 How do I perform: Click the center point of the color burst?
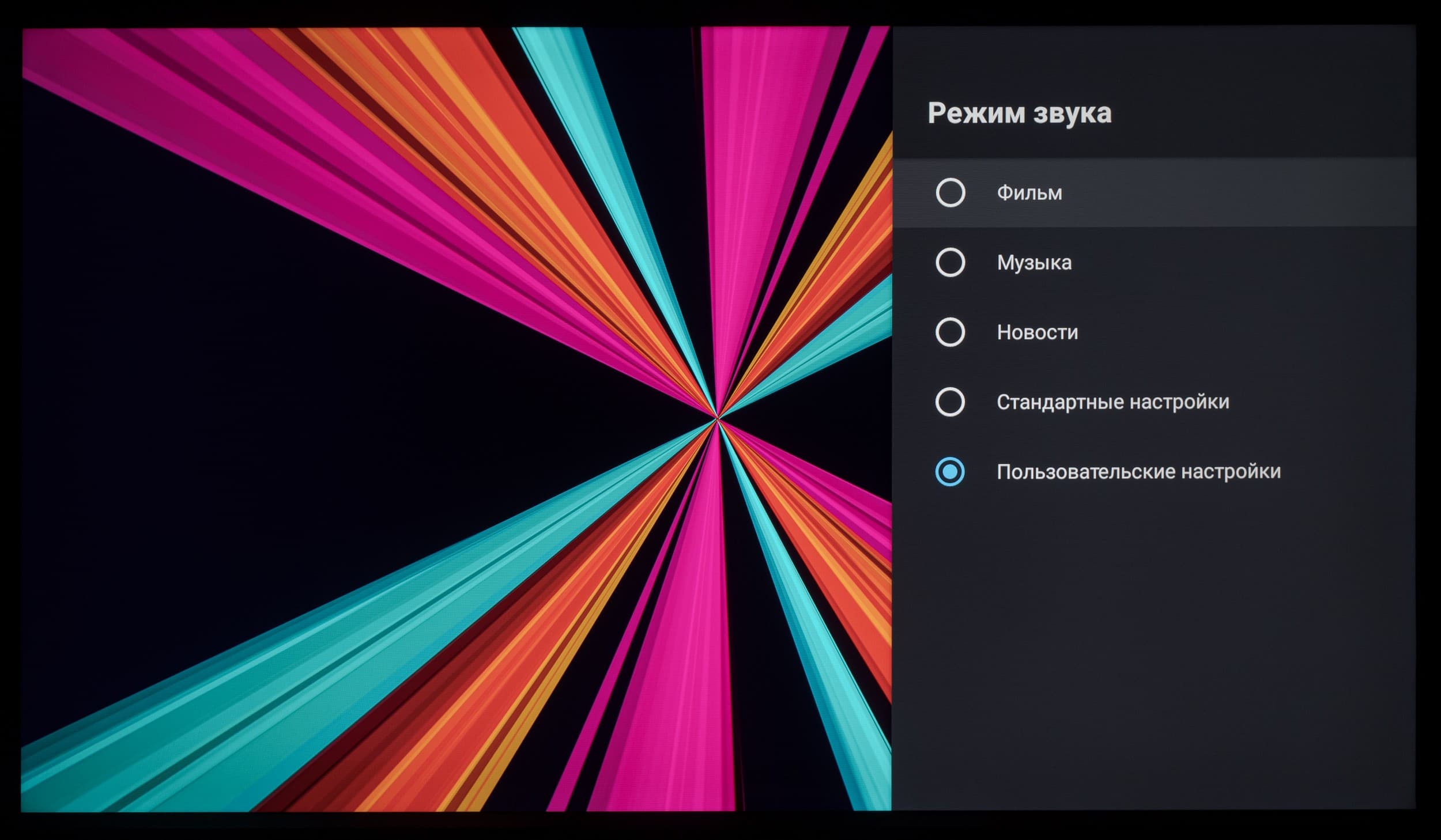(717, 418)
